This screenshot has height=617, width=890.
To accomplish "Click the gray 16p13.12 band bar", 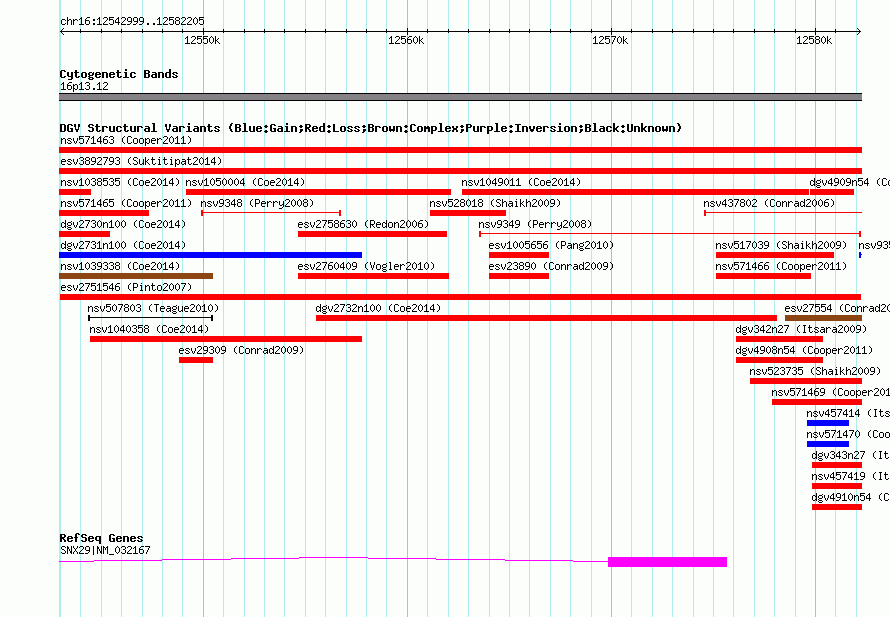I will 460,97.
